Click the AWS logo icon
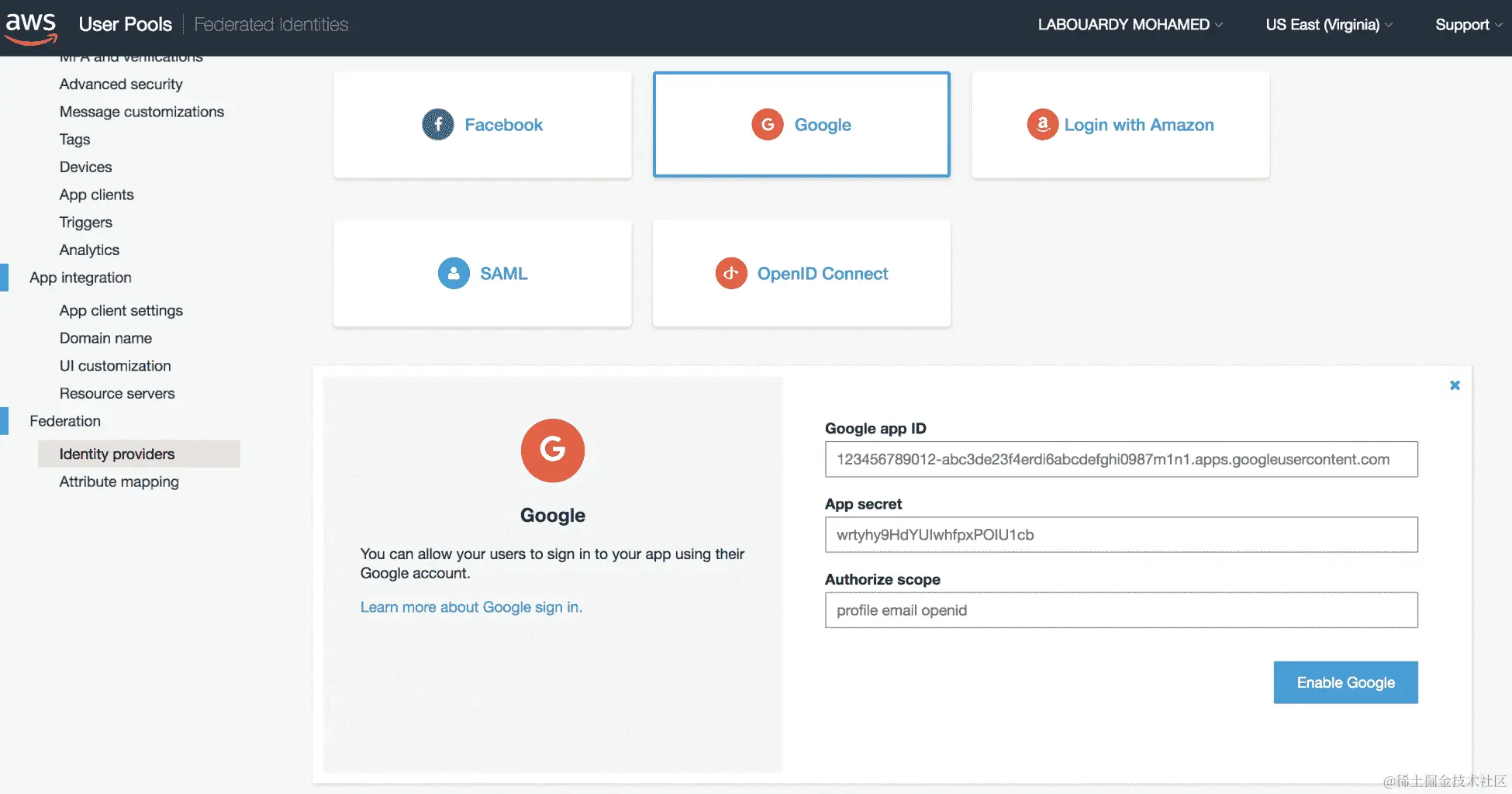 (x=31, y=28)
